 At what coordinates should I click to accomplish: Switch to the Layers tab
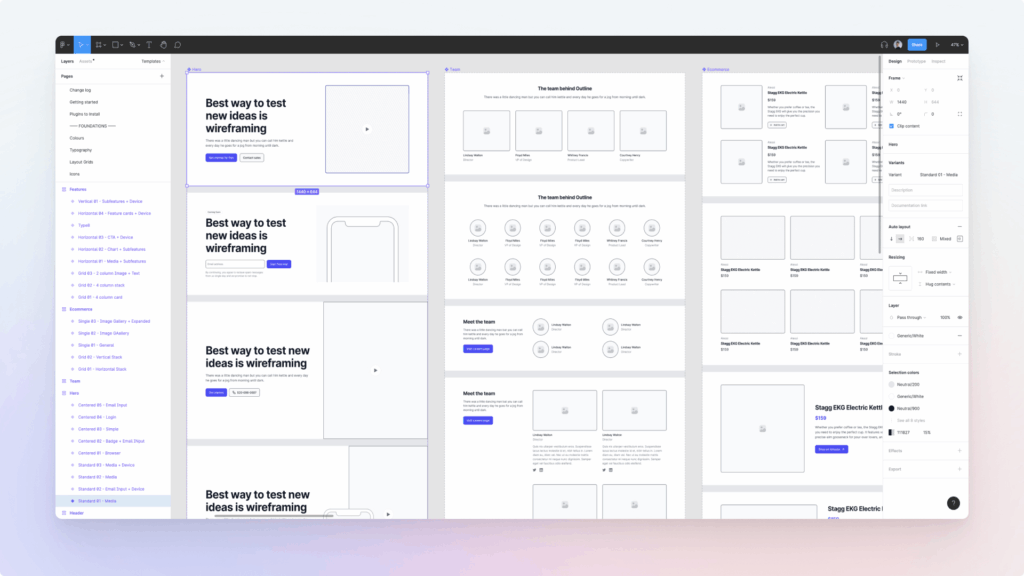coord(67,61)
